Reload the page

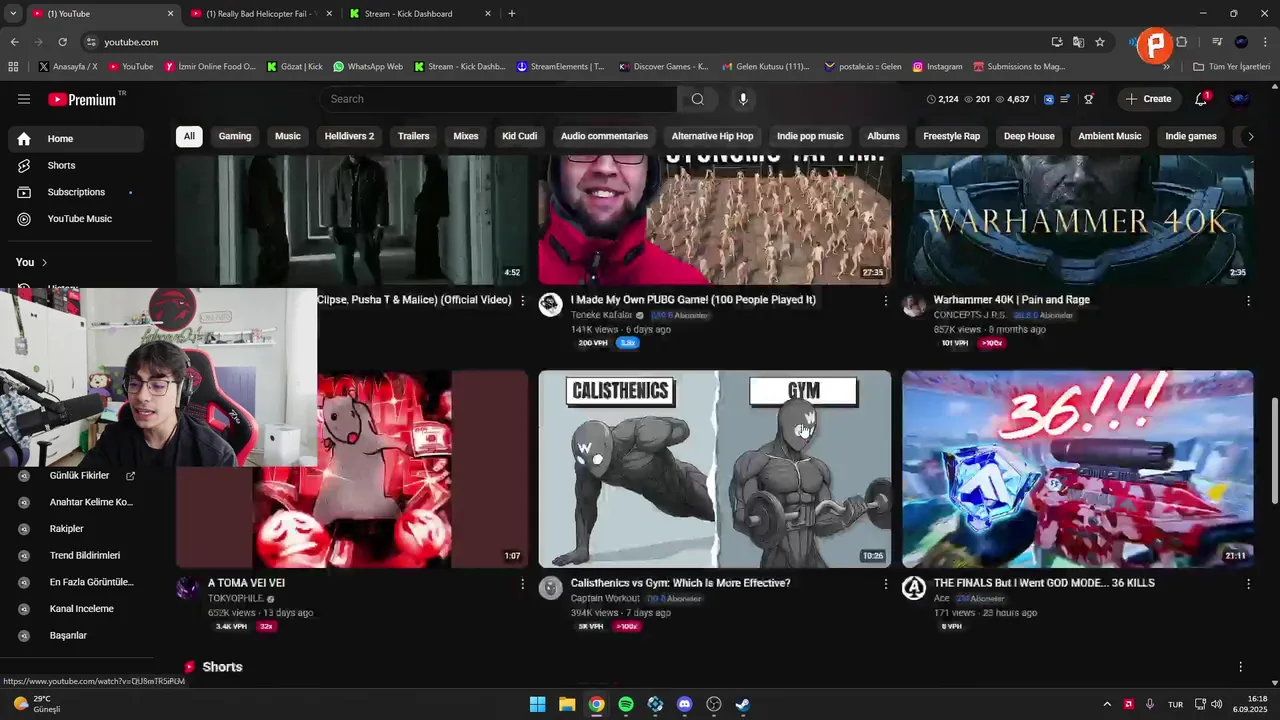pos(62,42)
